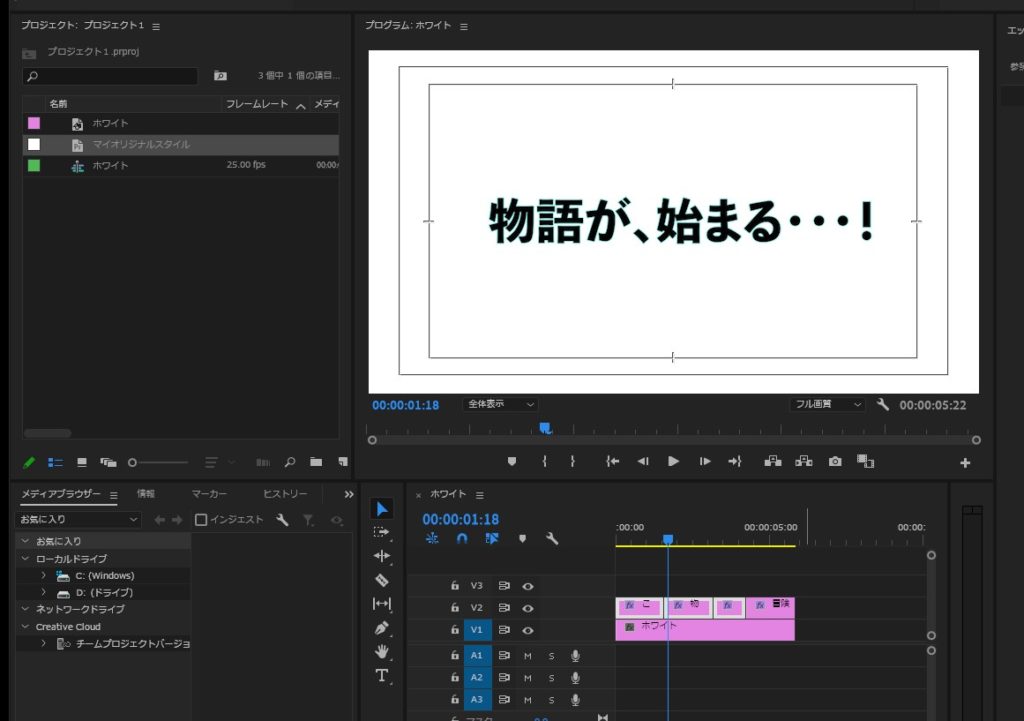This screenshot has width=1024, height=721.
Task: Click the Export Frame camera icon
Action: point(834,462)
